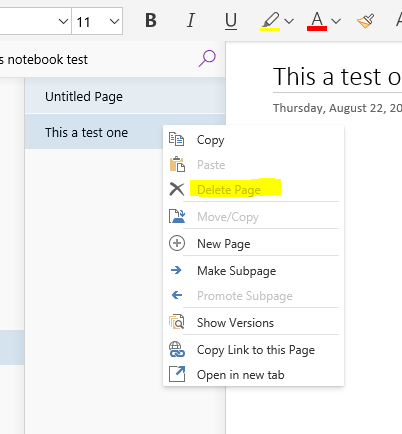Screen dimensions: 402x434
Task: Click the Open in new tab icon
Action: 177,374
